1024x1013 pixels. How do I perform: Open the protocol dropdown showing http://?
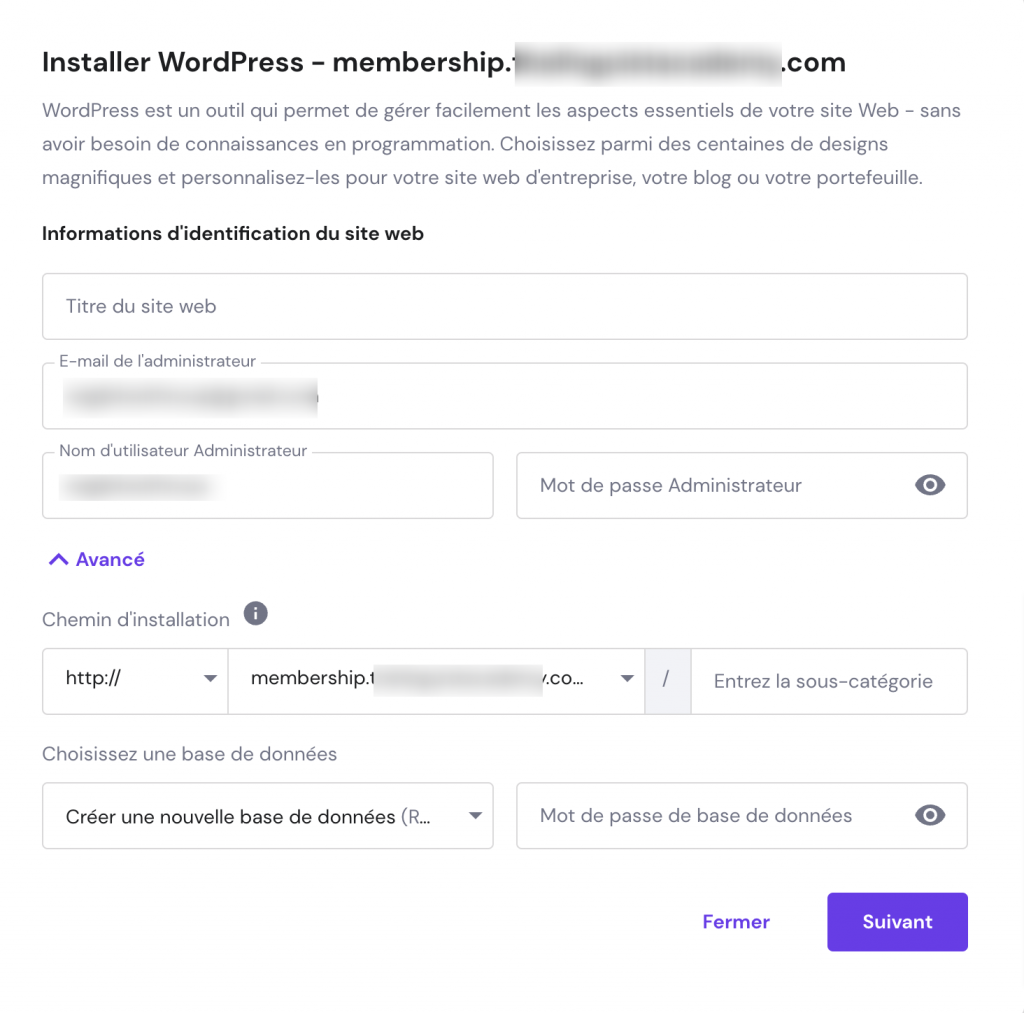click(x=135, y=681)
